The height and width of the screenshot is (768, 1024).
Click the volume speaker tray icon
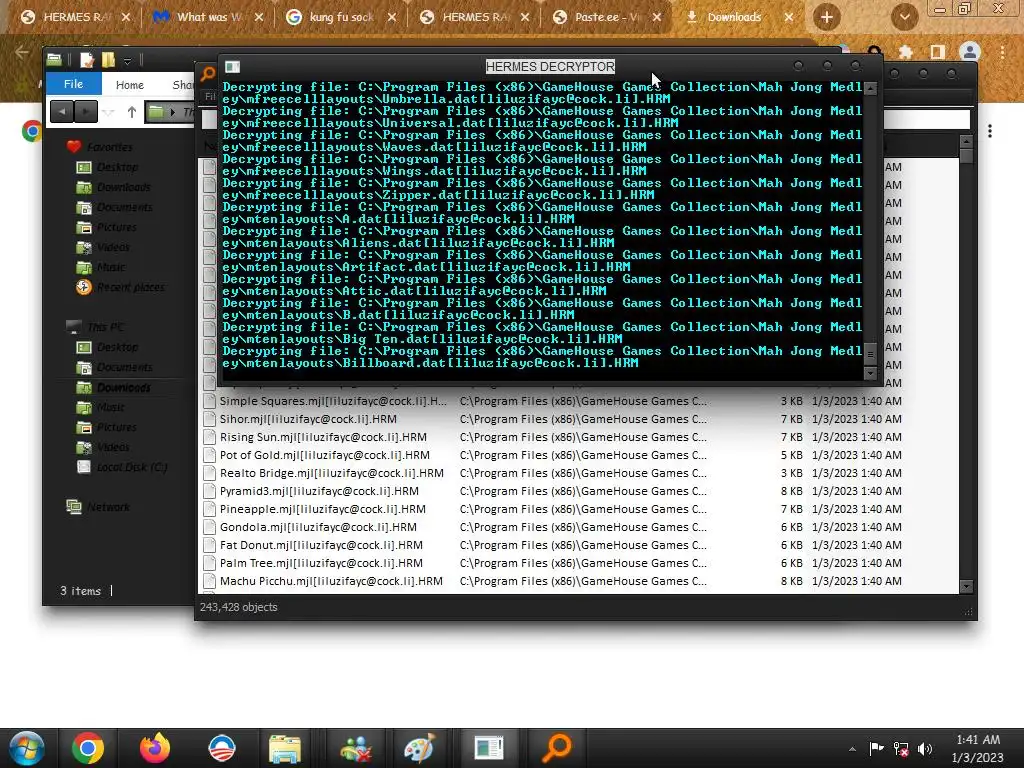[x=925, y=749]
